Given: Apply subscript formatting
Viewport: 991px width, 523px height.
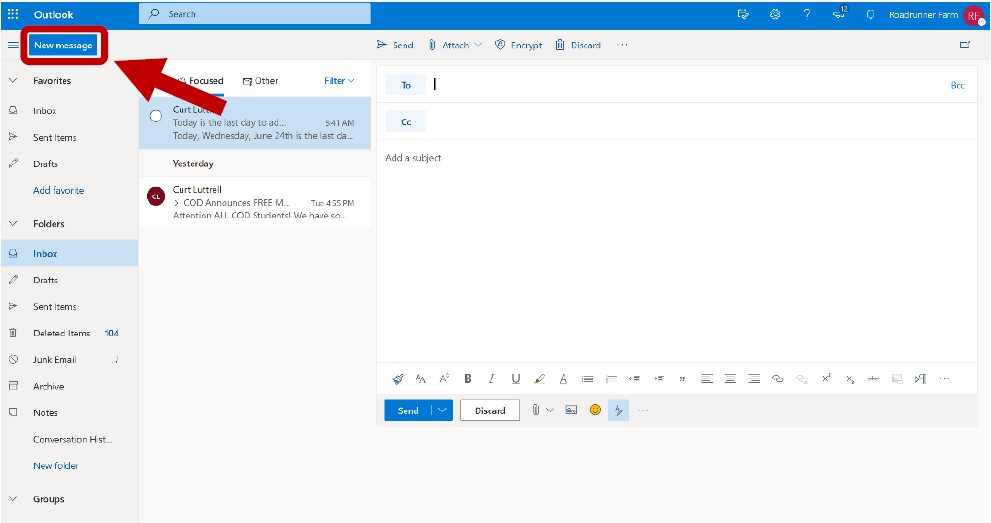Looking at the screenshot, I should click(x=850, y=380).
